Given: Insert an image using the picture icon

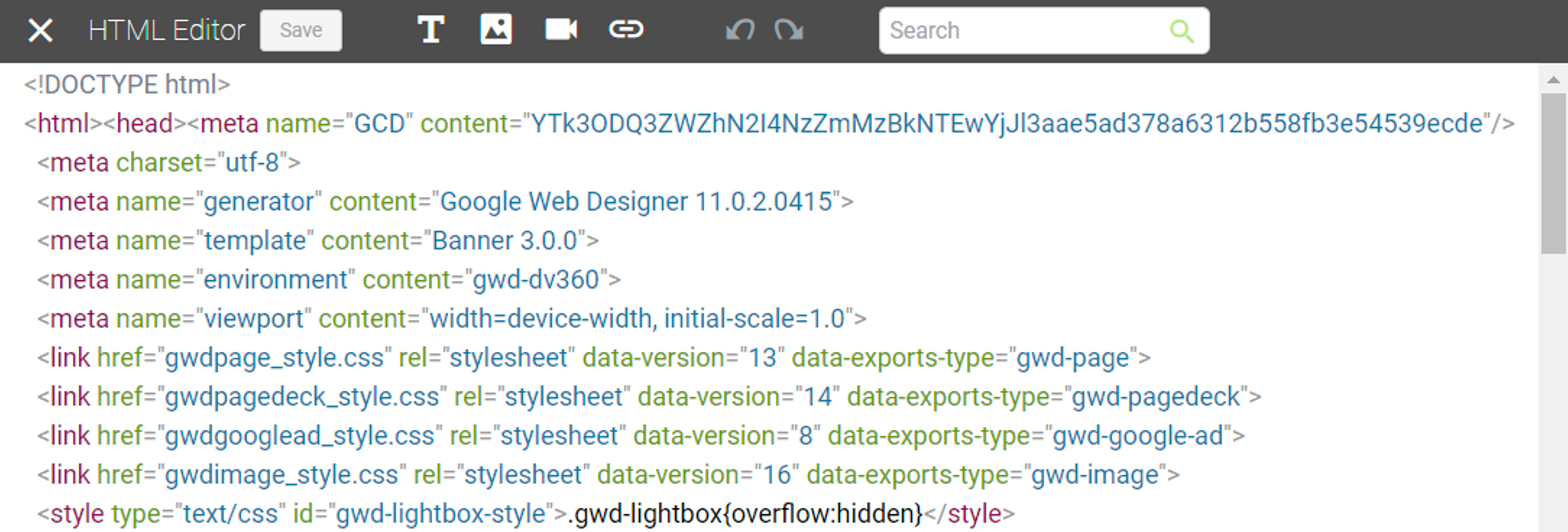Looking at the screenshot, I should [x=496, y=30].
